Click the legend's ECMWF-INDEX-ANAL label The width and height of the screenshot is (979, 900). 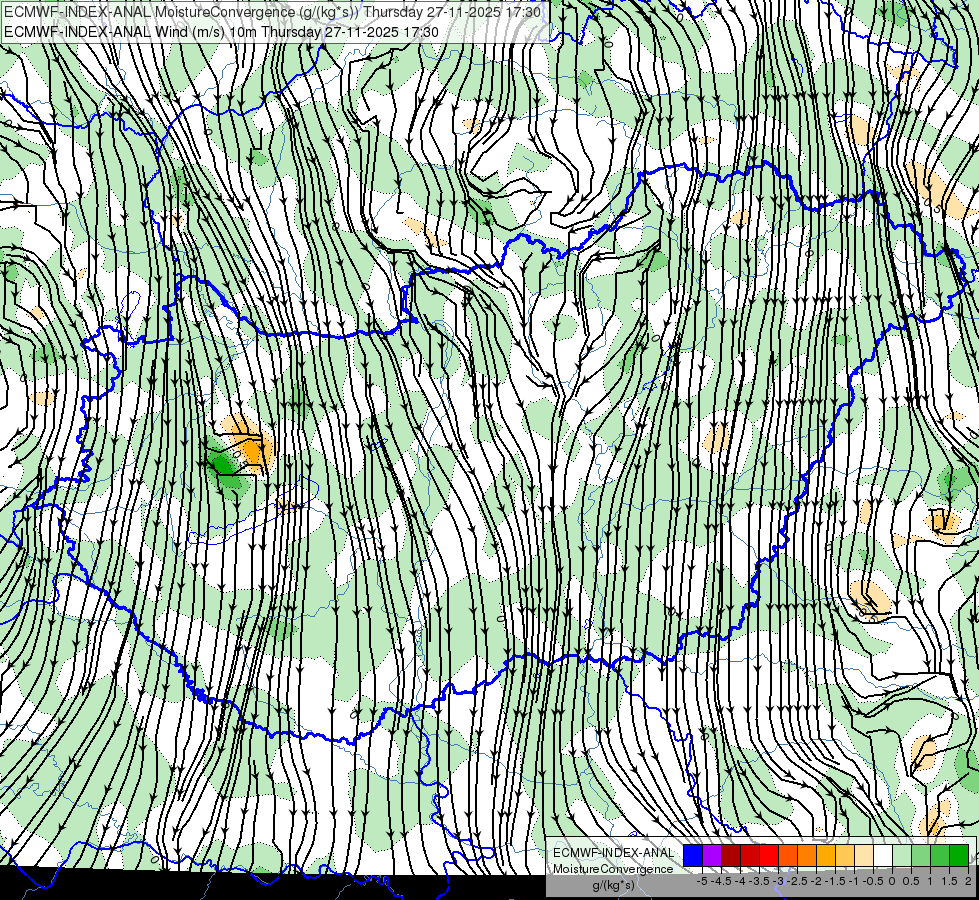pyautogui.click(x=614, y=853)
